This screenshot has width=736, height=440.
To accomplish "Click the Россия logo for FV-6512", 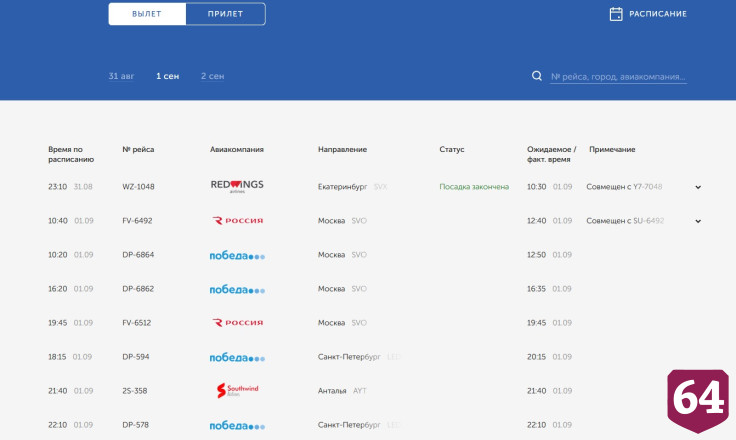I will (x=238, y=323).
